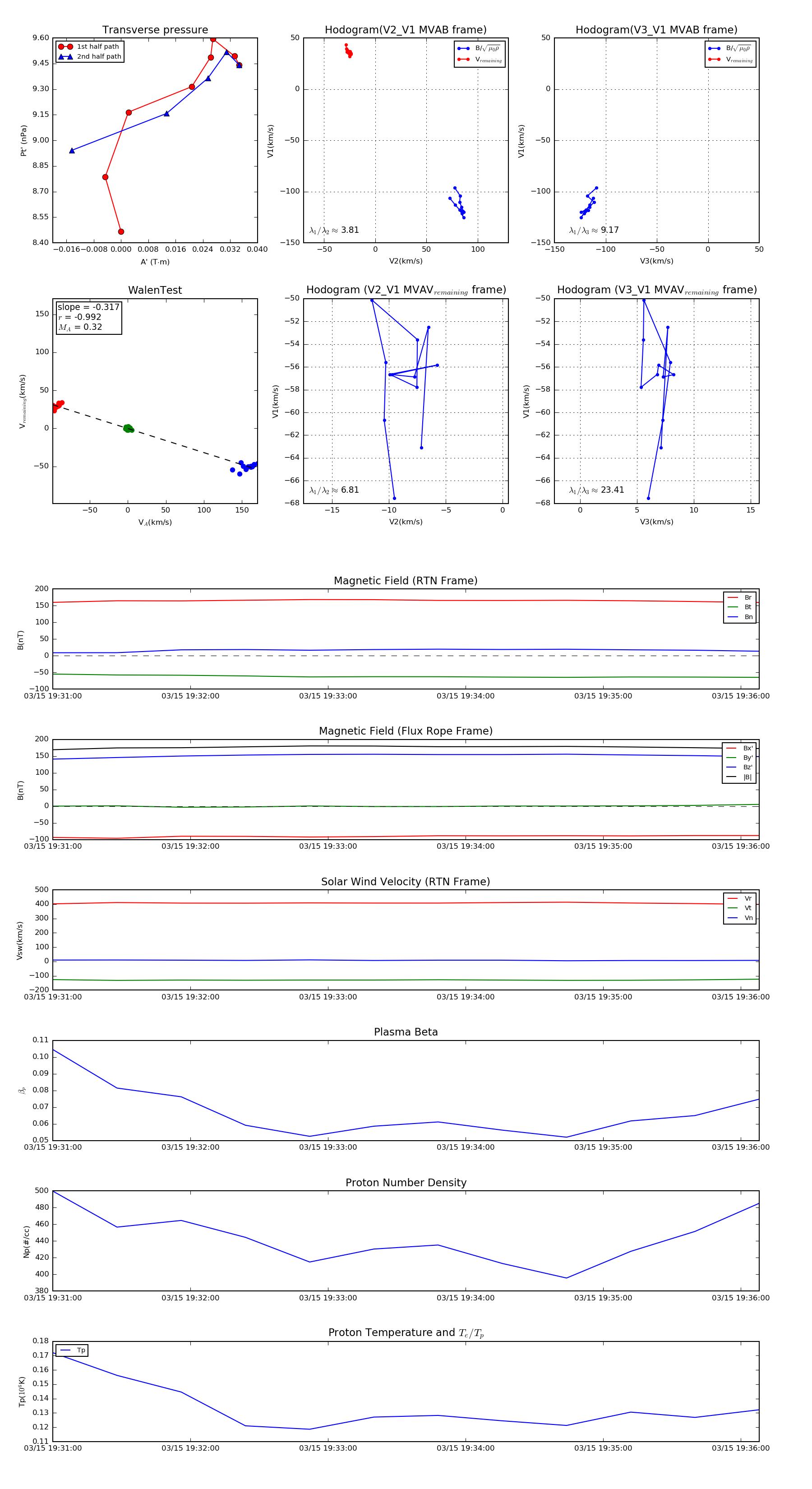Viewport: 812px width, 1489px height.
Task: Click the topmost red pressure data point
Action: coord(212,39)
